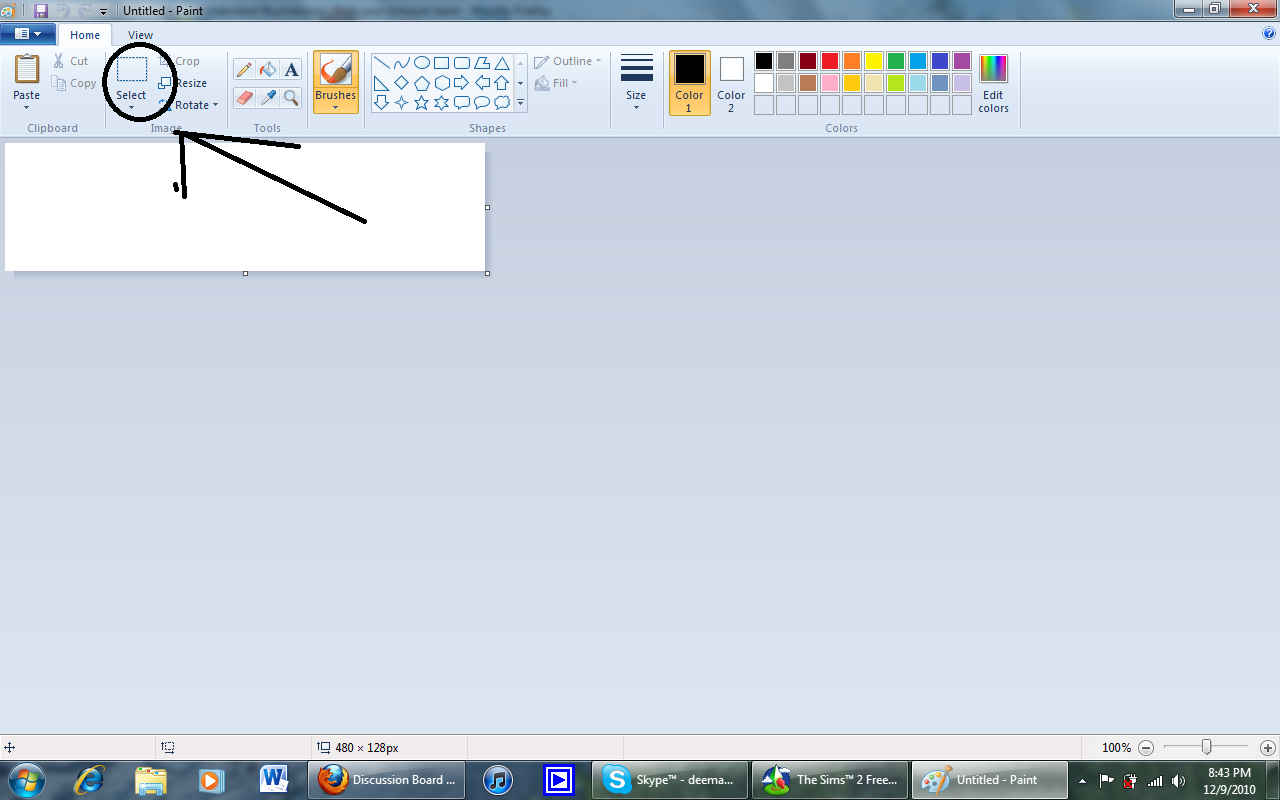
Task: Select the Text tool
Action: pyautogui.click(x=290, y=70)
